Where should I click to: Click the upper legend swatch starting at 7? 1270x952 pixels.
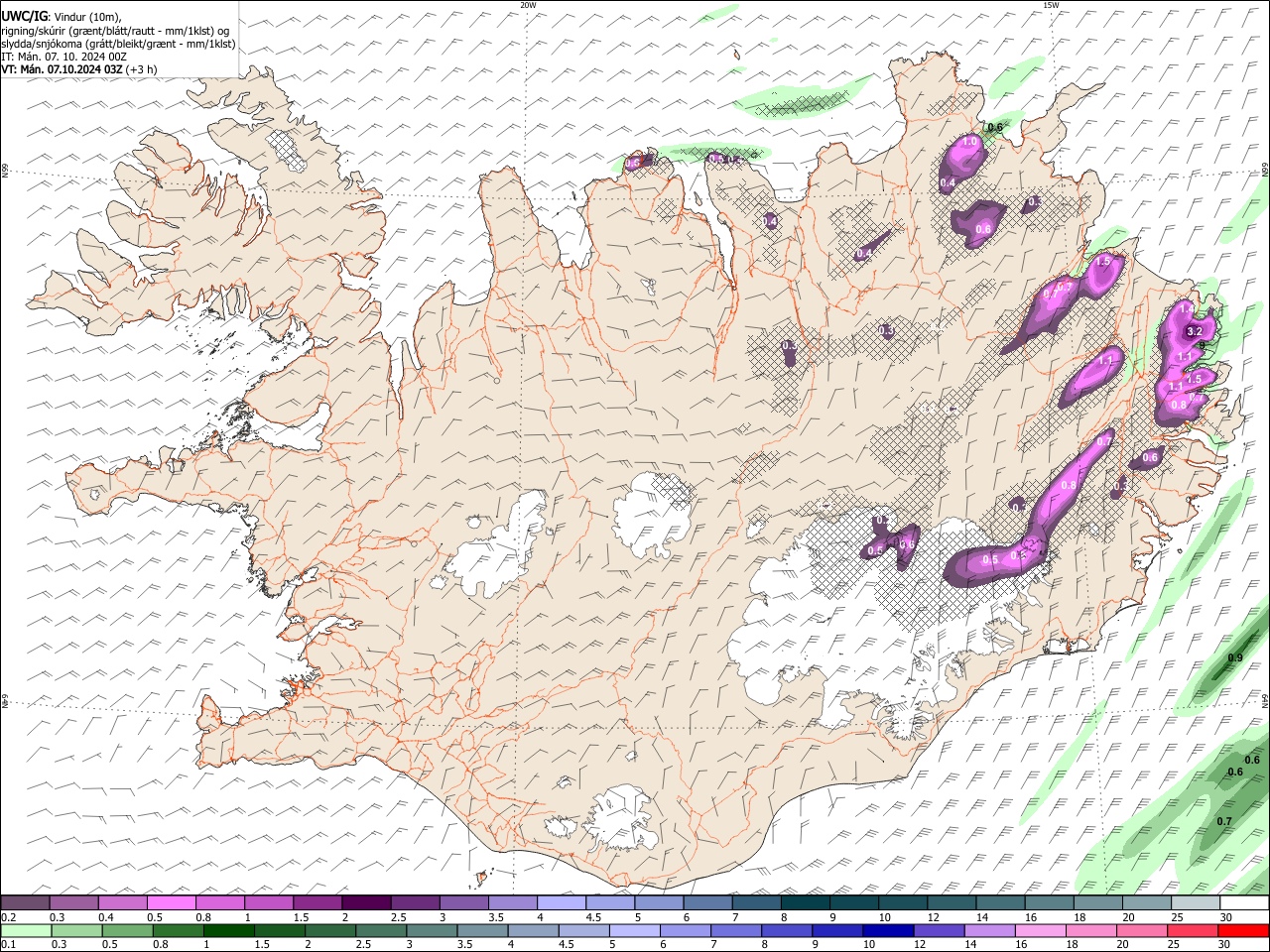pos(756,902)
